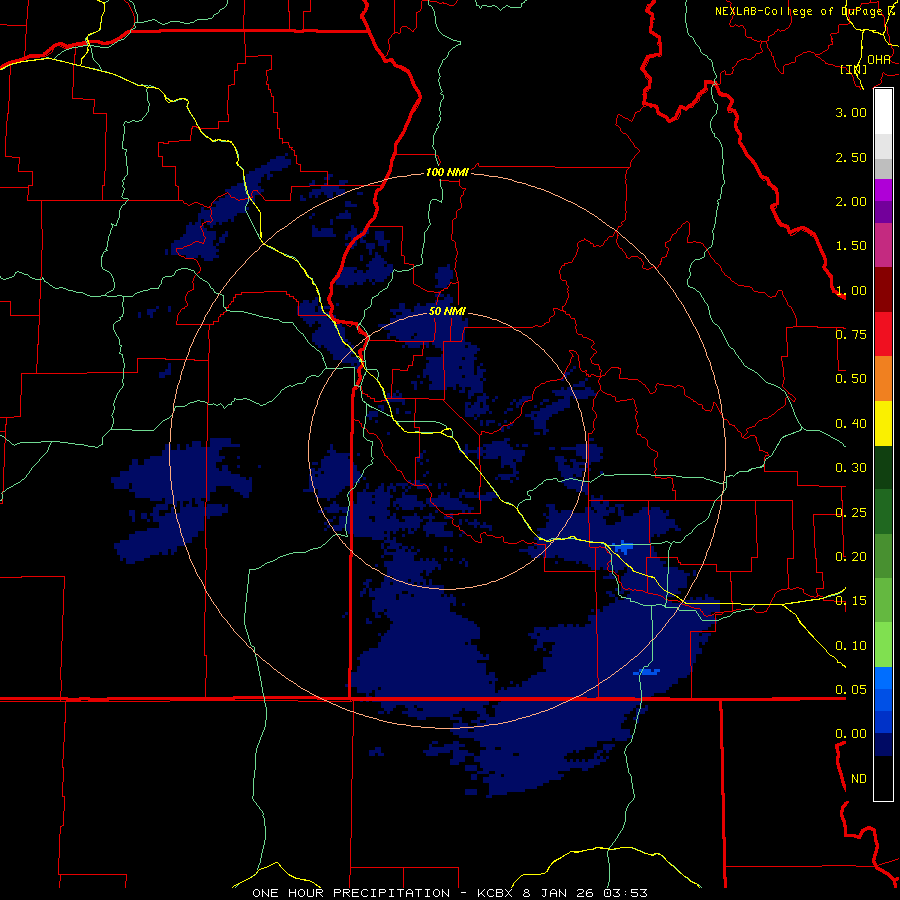Click the darkest green legend swatch
Viewport: 900px width, 900px height.
point(883,467)
